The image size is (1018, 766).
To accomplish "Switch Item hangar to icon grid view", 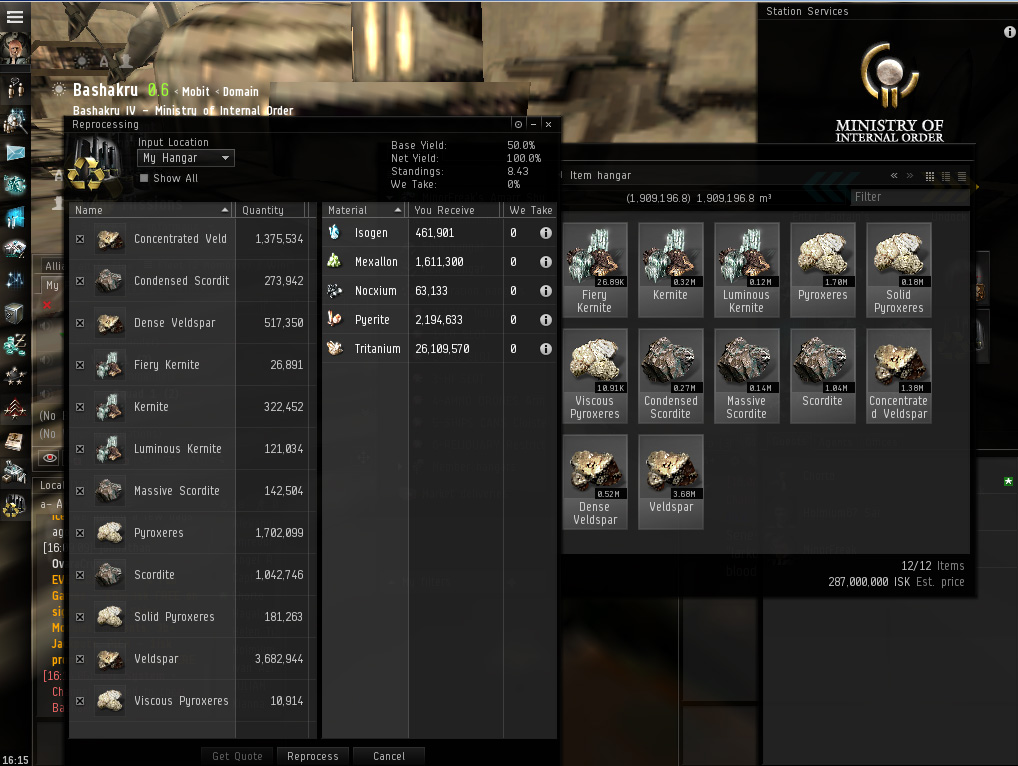I will click(930, 176).
